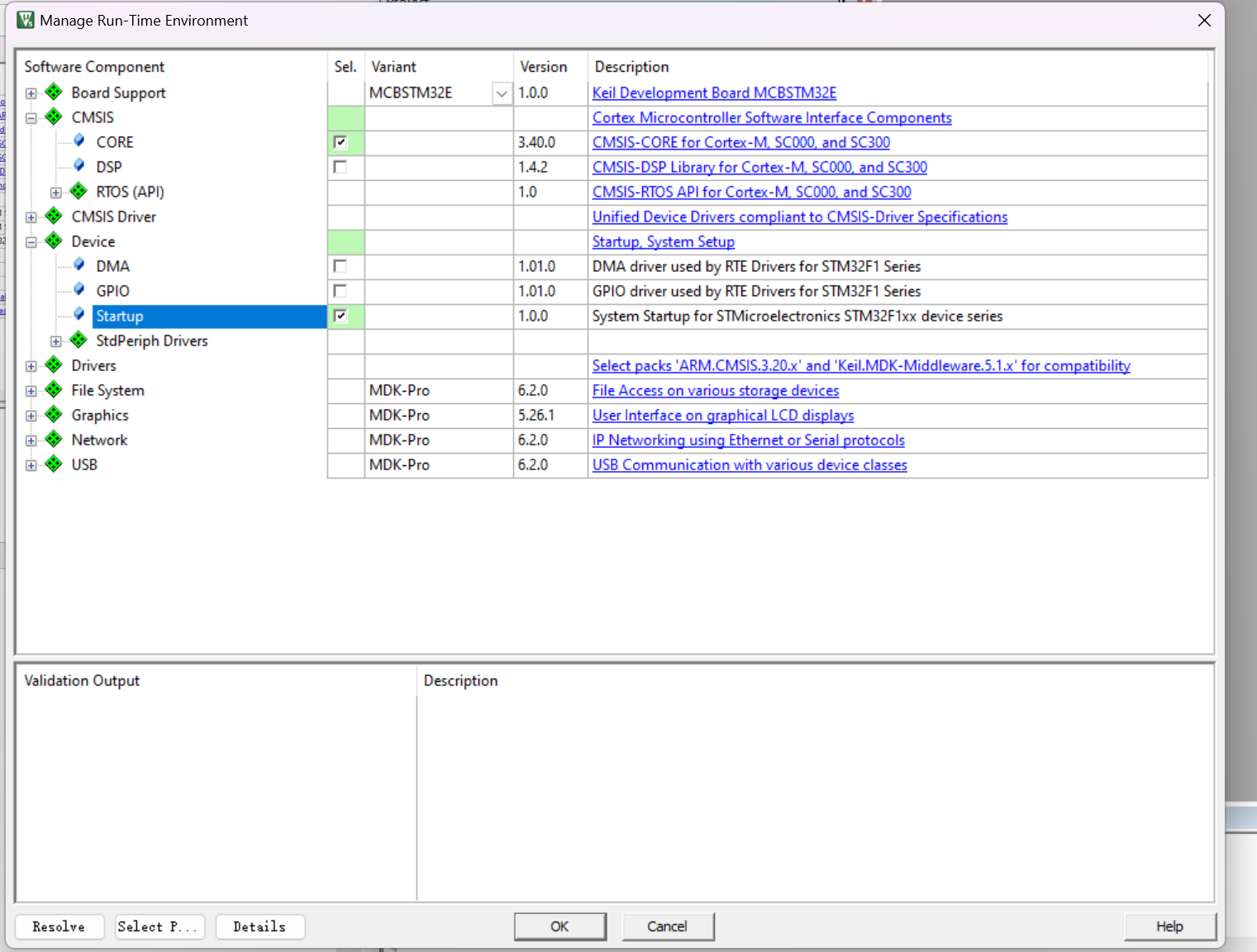Expand the CMSIS Driver node

click(x=31, y=217)
